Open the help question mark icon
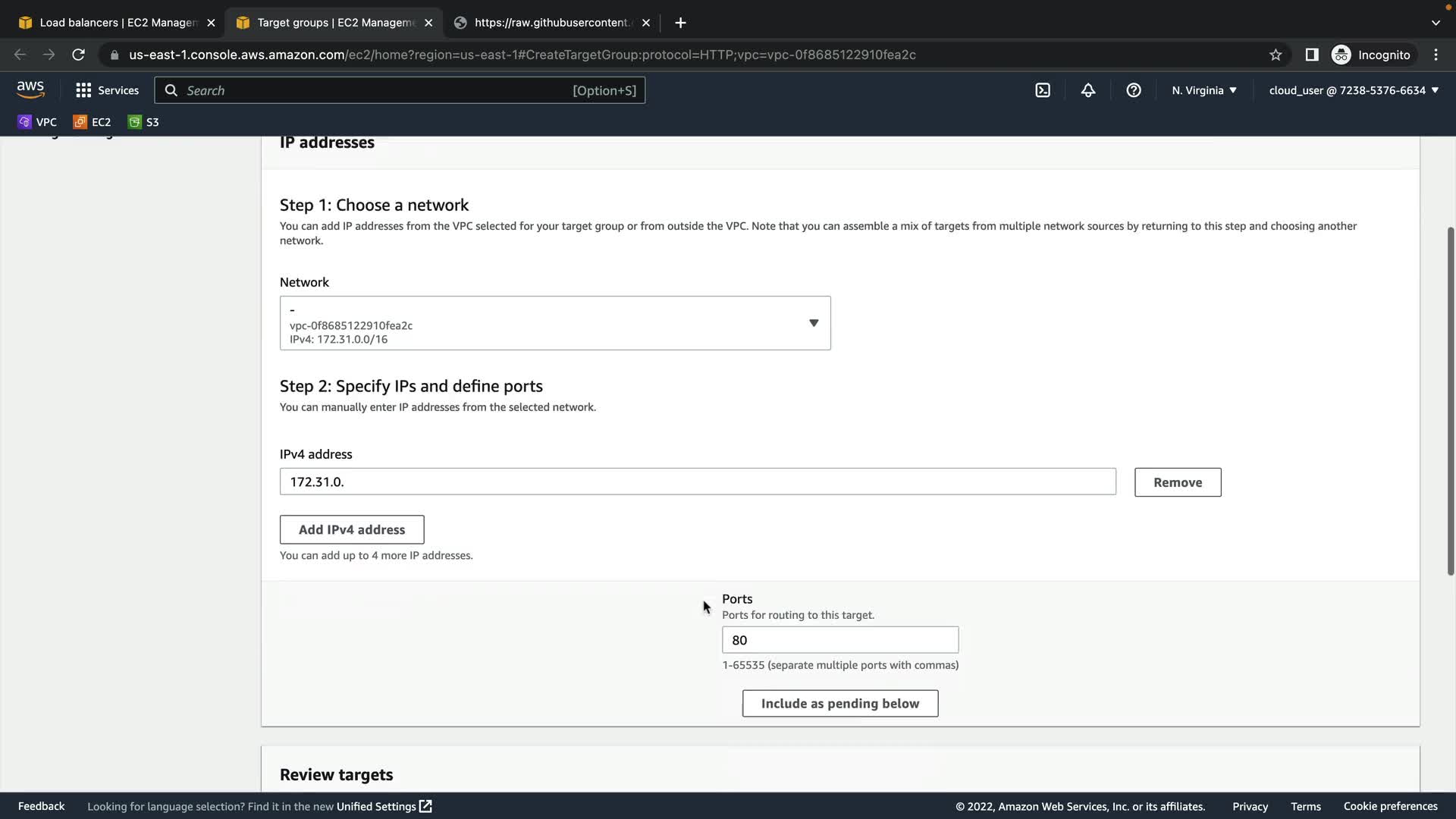Image resolution: width=1456 pixels, height=819 pixels. 1134,90
